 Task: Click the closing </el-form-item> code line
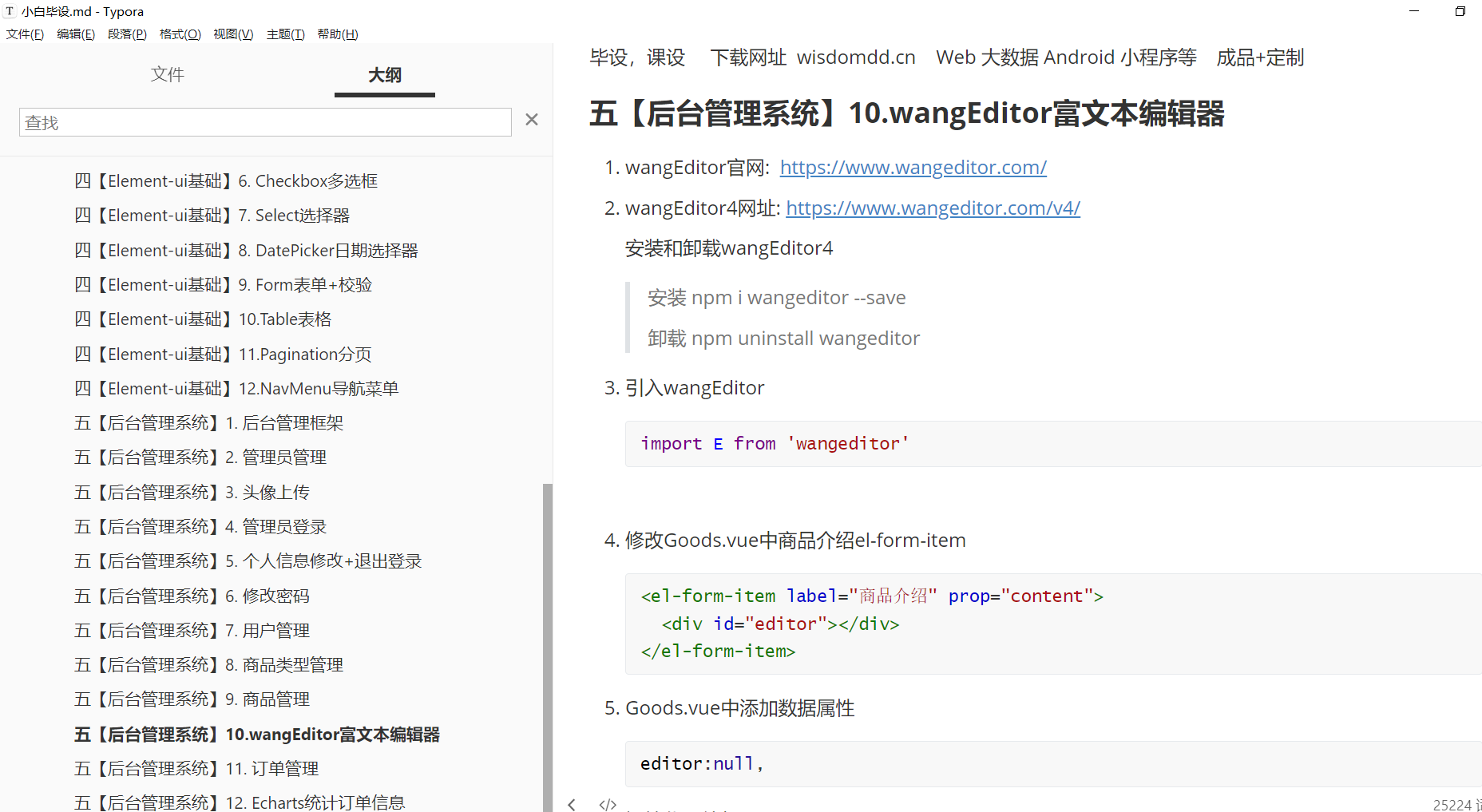coord(718,652)
